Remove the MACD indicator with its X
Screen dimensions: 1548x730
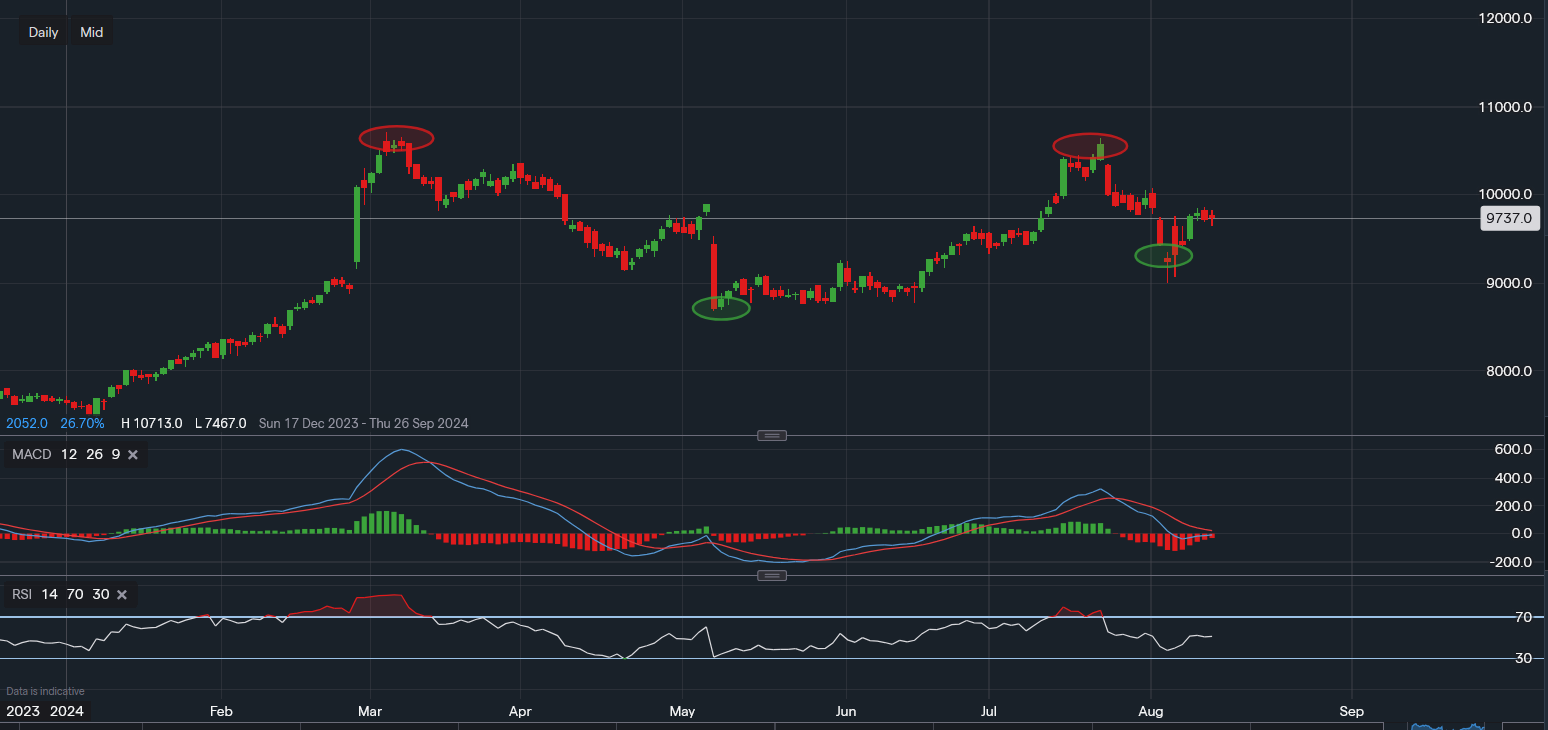point(132,455)
